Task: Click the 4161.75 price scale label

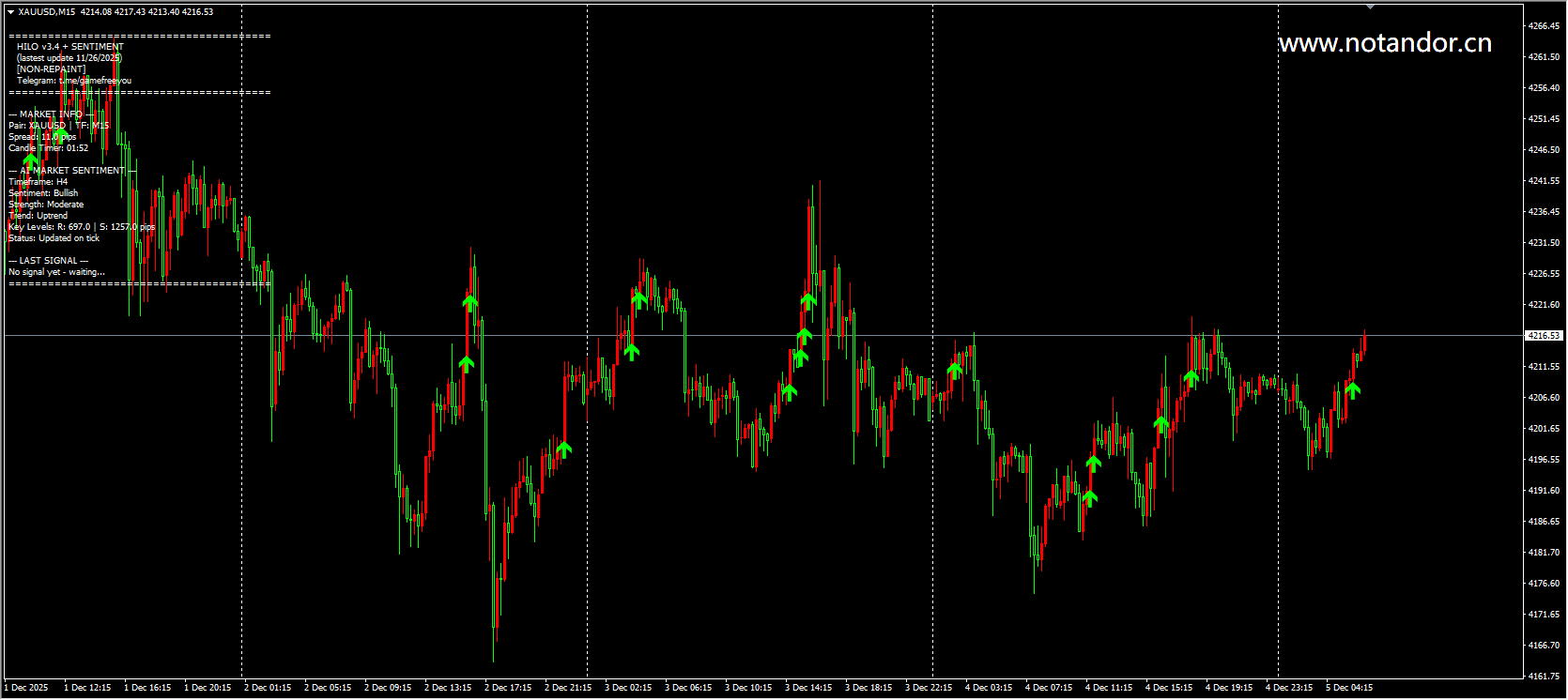Action: pyautogui.click(x=1545, y=677)
